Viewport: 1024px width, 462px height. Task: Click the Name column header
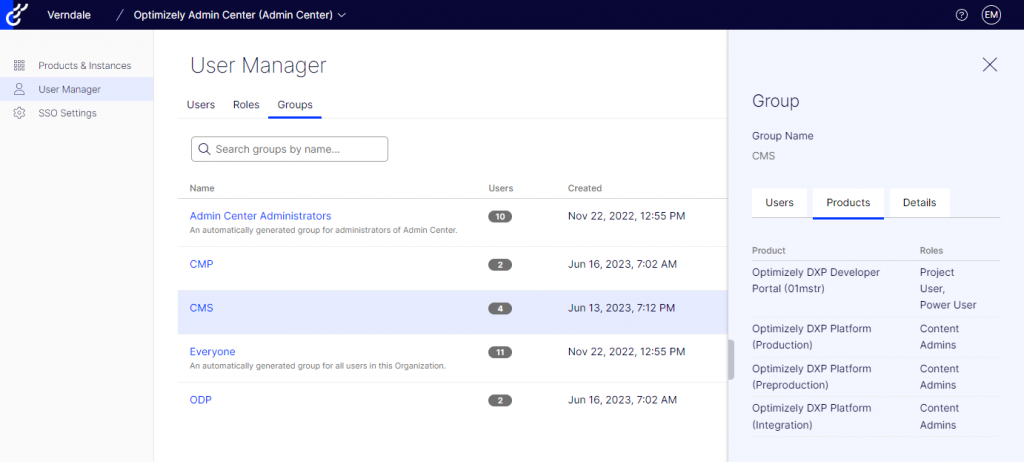click(x=202, y=188)
